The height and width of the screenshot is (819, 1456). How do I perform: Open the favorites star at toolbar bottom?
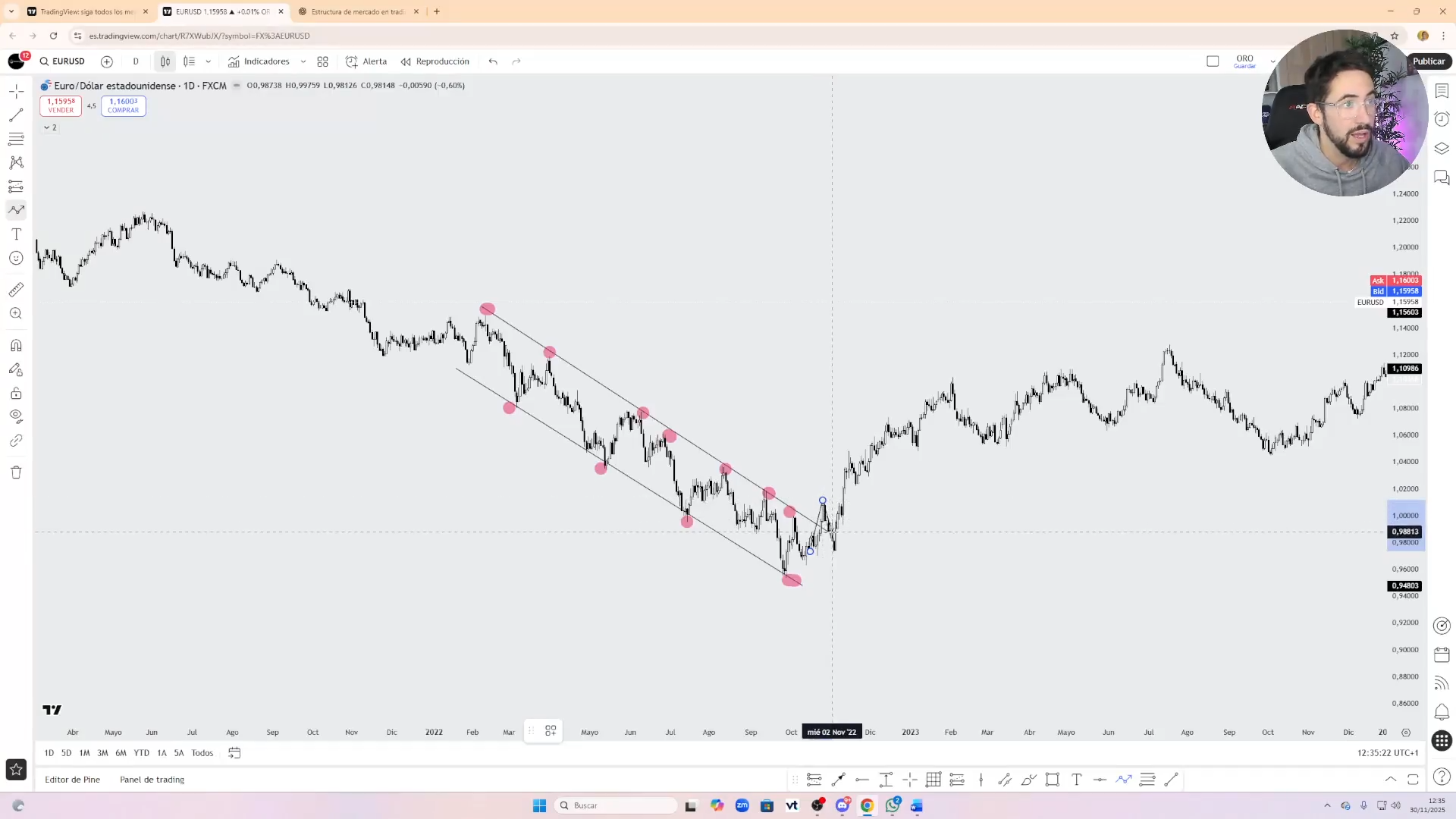(x=16, y=769)
